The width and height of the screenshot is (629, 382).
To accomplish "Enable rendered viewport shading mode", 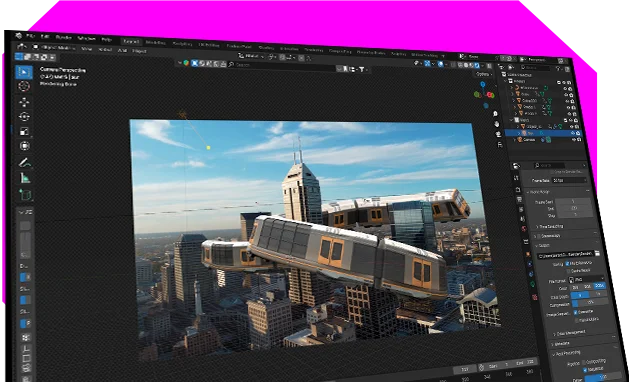I will pyautogui.click(x=477, y=66).
